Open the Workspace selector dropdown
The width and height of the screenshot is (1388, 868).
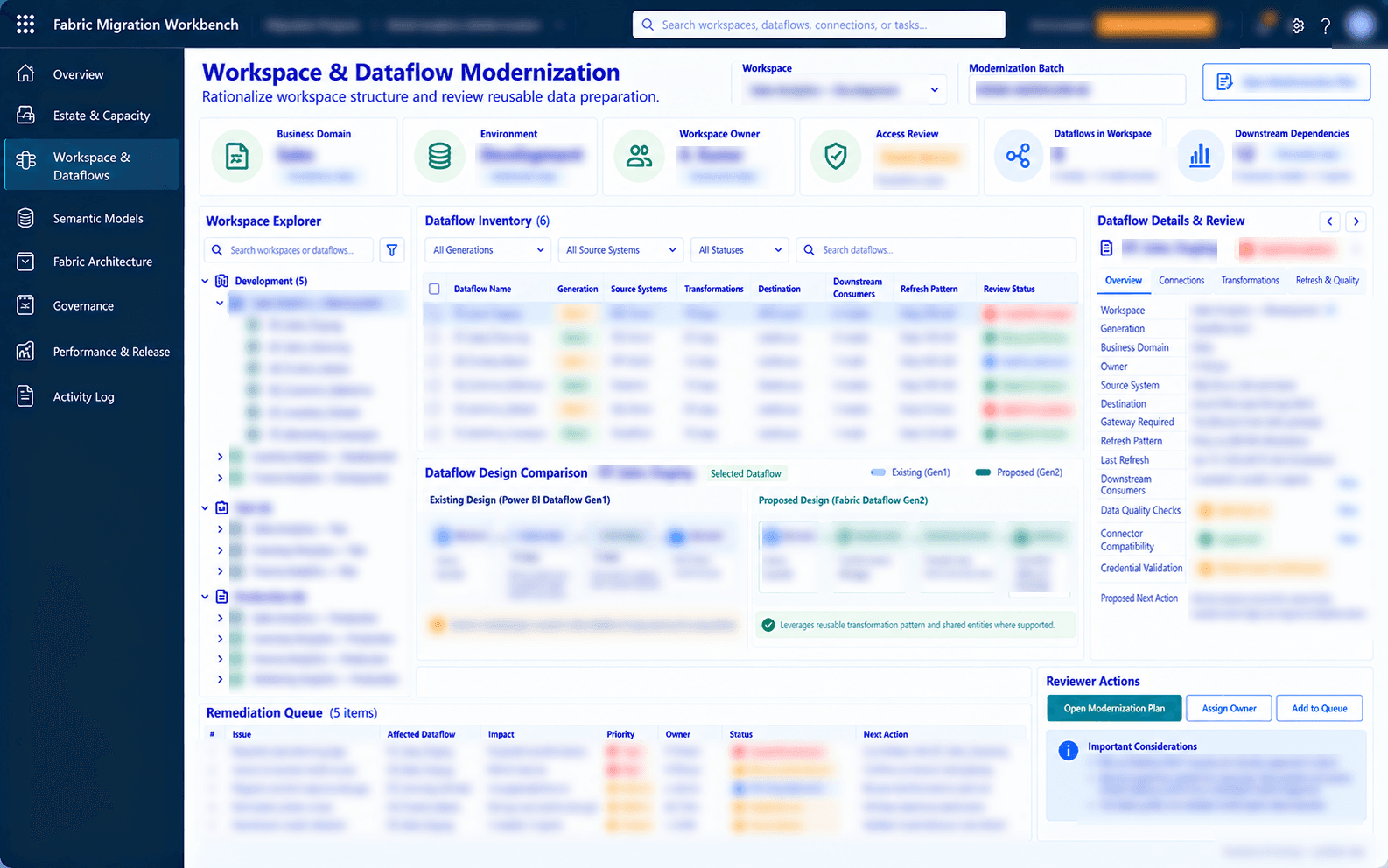(x=844, y=89)
